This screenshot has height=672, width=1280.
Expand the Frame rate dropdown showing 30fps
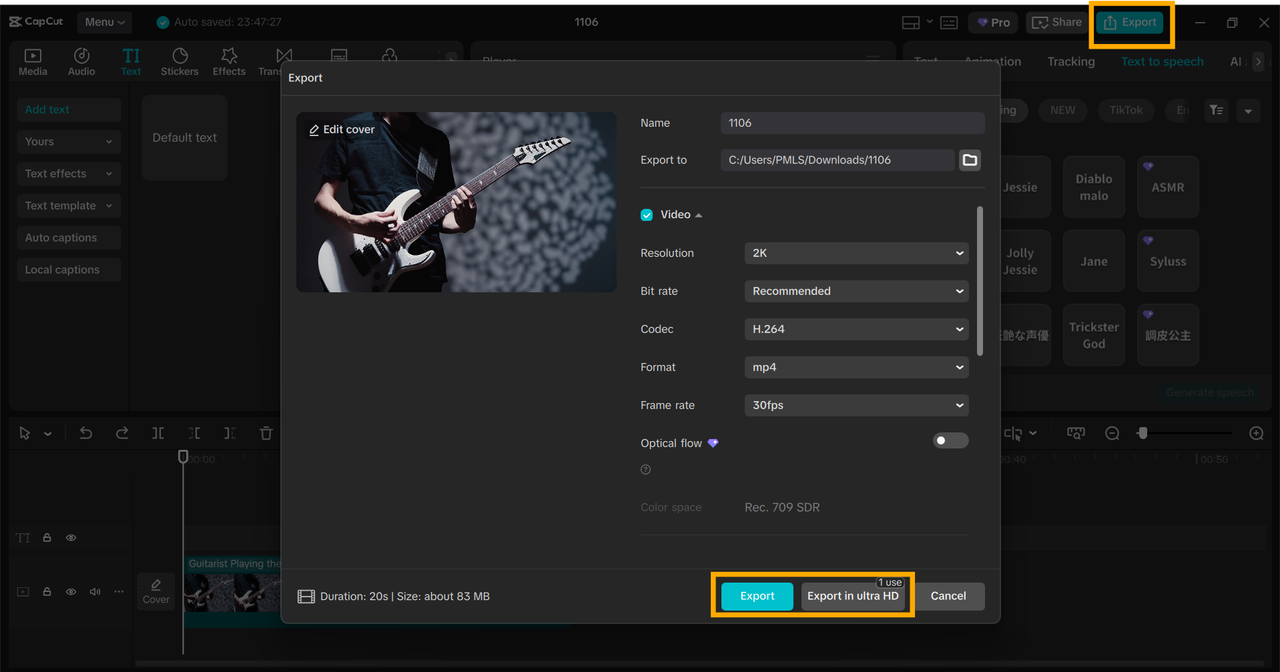point(857,405)
